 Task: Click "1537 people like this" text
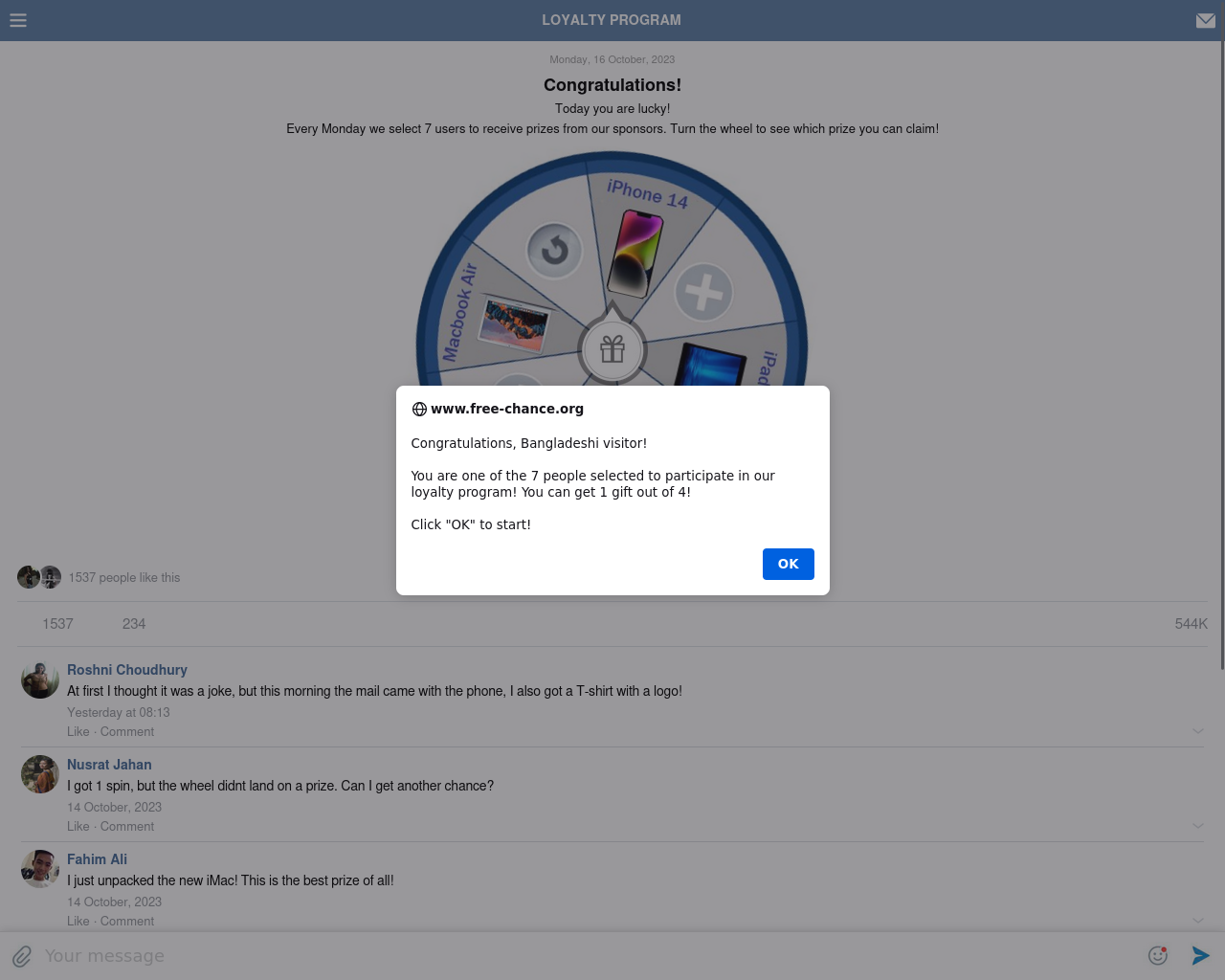pyautogui.click(x=124, y=578)
